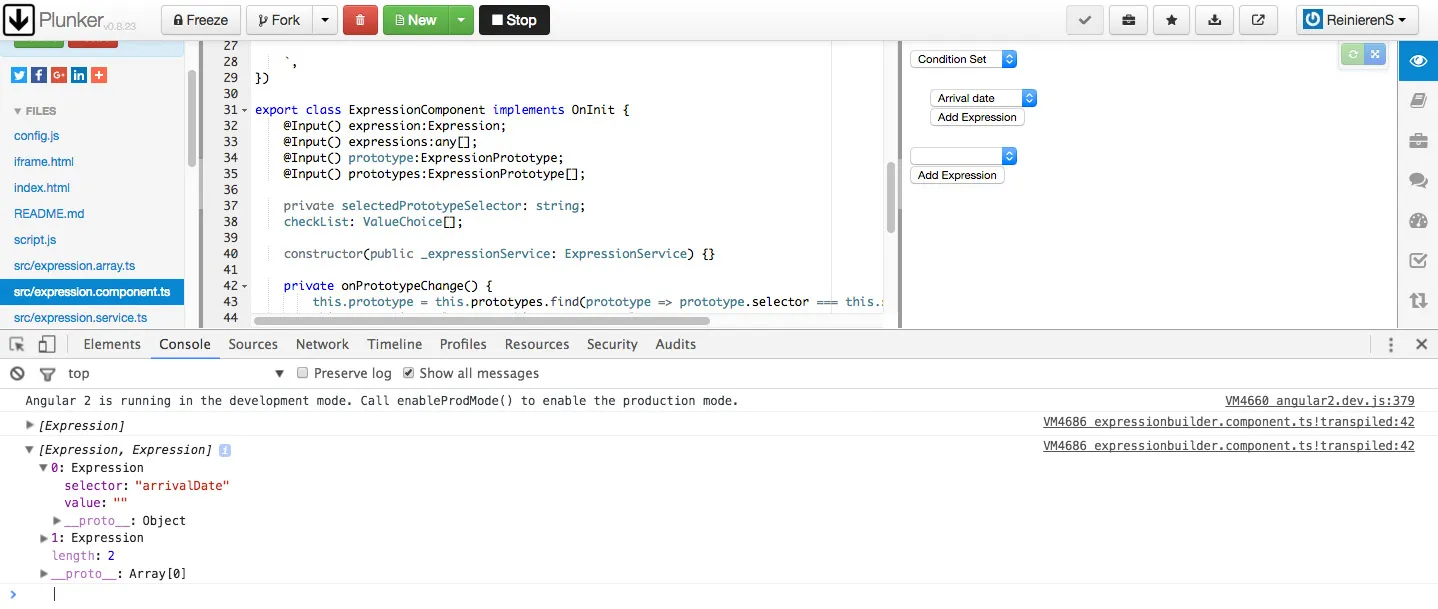Open preview in external window icon
The image size is (1438, 609).
tap(1258, 20)
